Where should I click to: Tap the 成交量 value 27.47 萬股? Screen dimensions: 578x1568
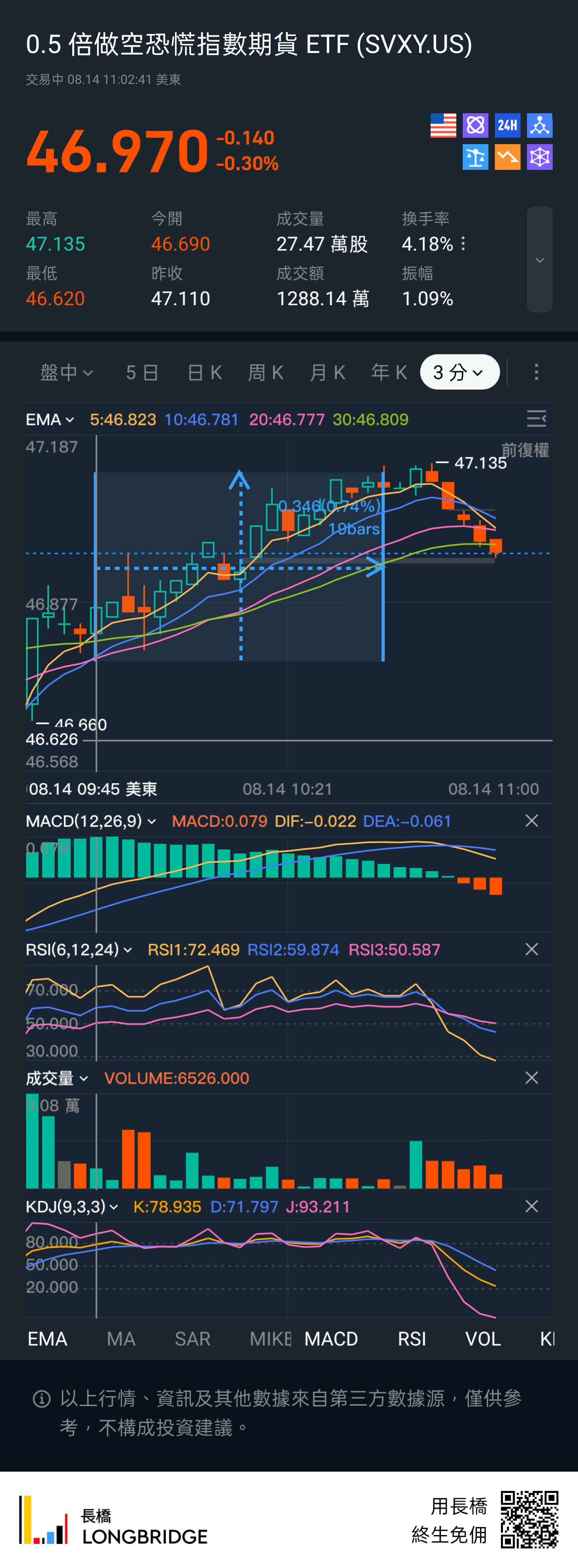322,244
